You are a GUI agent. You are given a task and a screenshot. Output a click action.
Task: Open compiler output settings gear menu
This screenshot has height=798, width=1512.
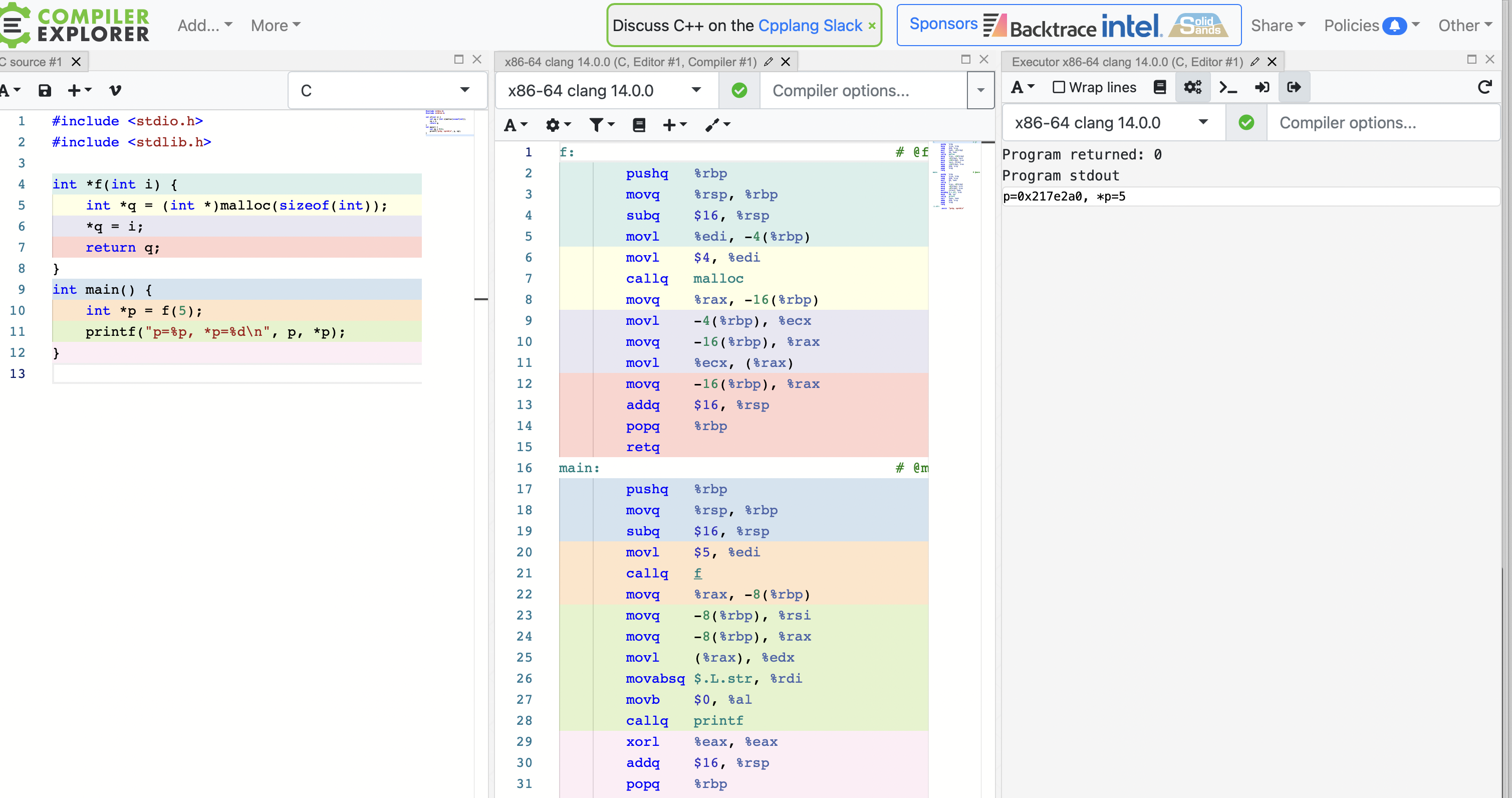coord(558,124)
